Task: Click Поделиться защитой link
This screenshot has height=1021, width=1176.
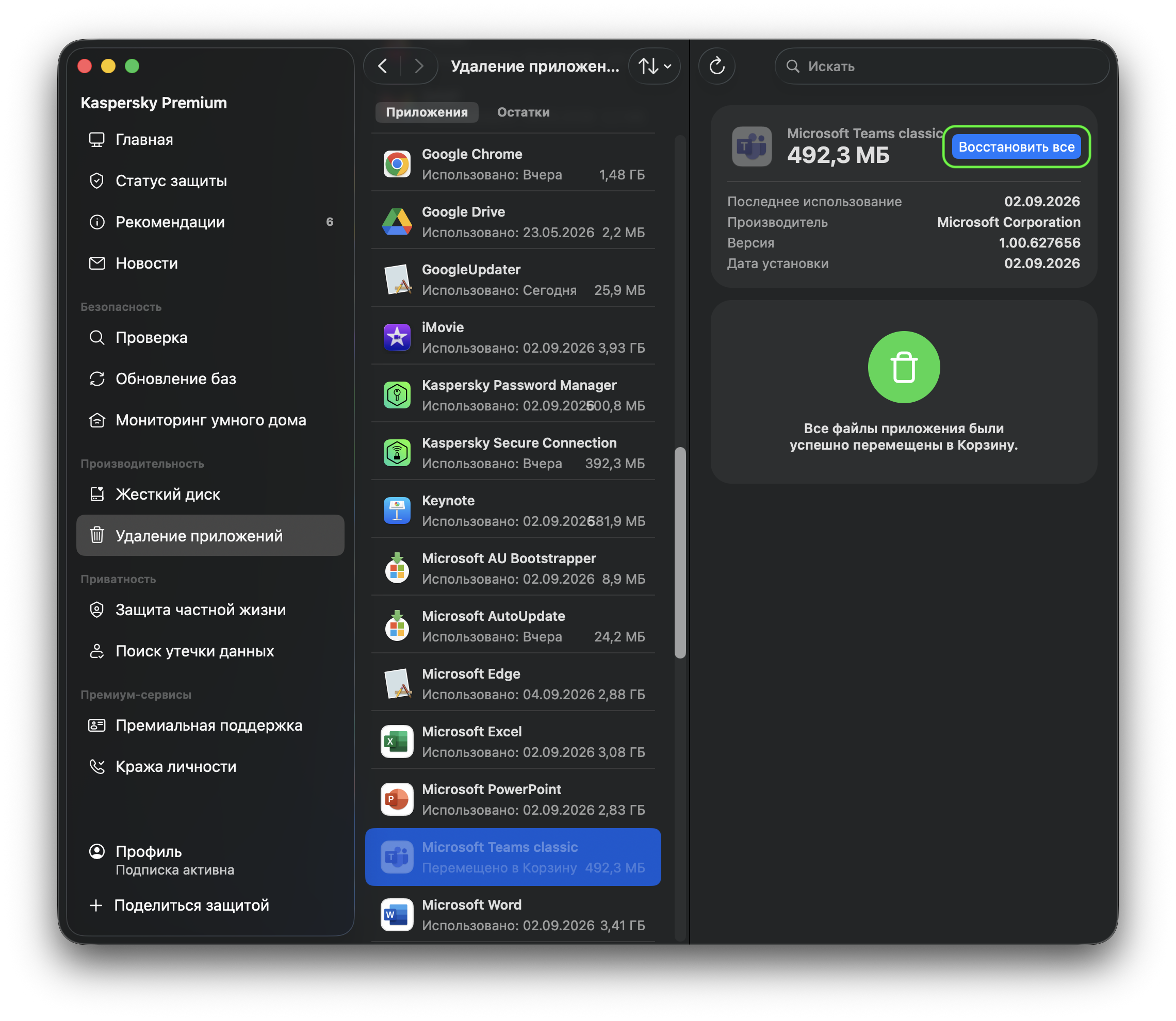Action: tap(191, 905)
